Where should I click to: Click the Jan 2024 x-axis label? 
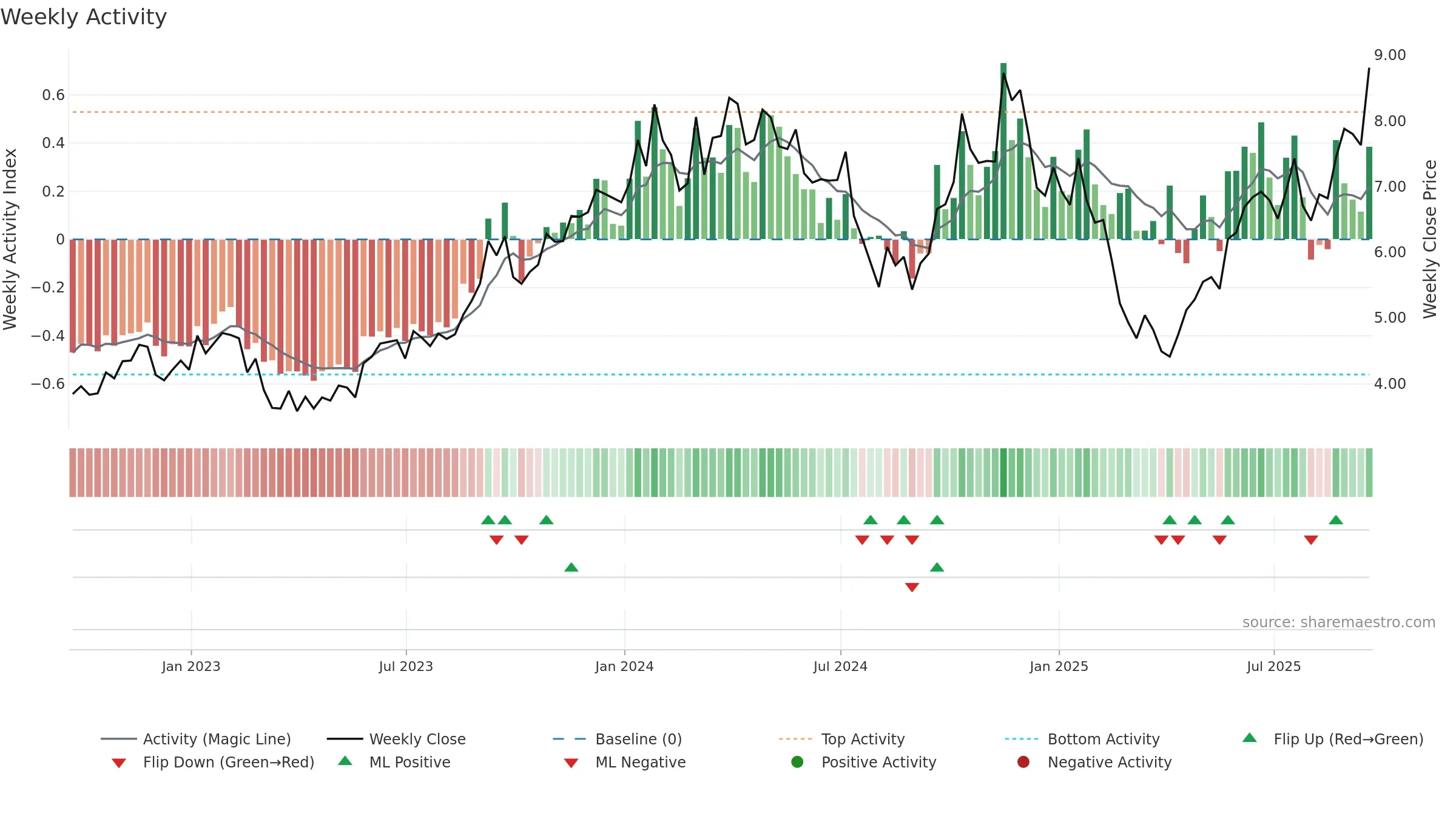624,666
